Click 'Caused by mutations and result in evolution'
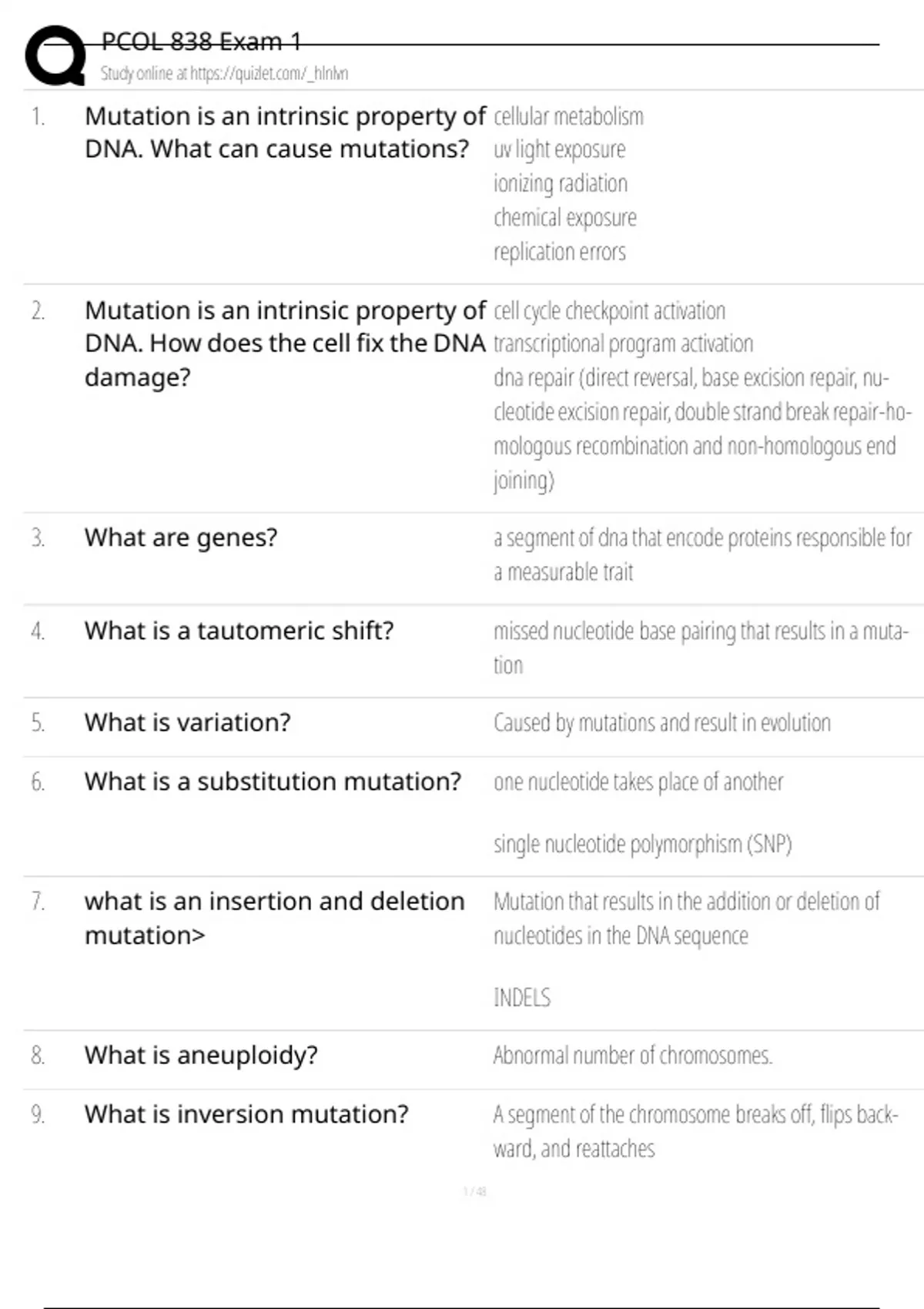The height and width of the screenshot is (1309, 924). [662, 723]
